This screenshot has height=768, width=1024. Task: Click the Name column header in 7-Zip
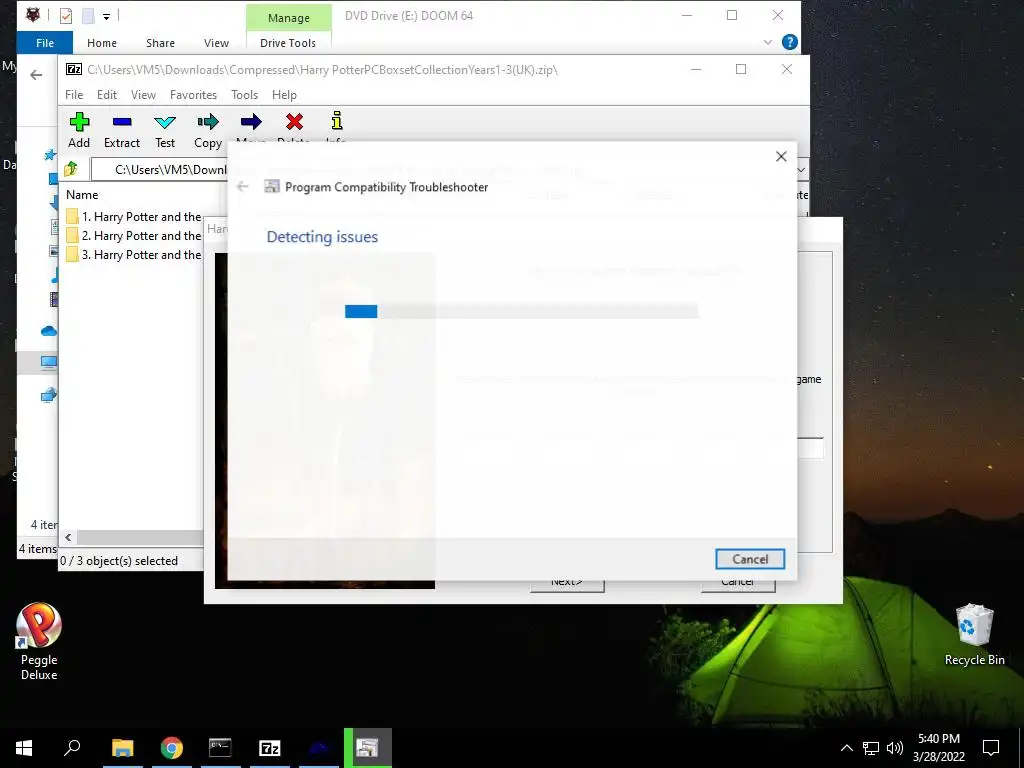point(82,195)
